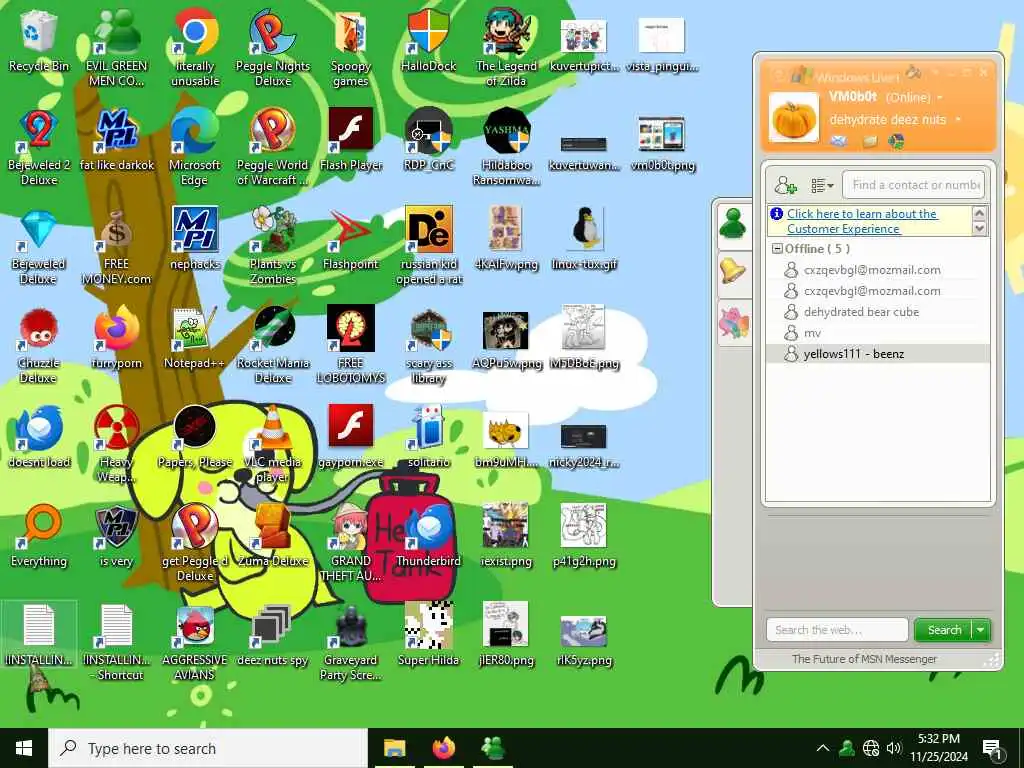Select the contact 'yellows111 - beenz'
The image size is (1024, 768).
coord(877,354)
